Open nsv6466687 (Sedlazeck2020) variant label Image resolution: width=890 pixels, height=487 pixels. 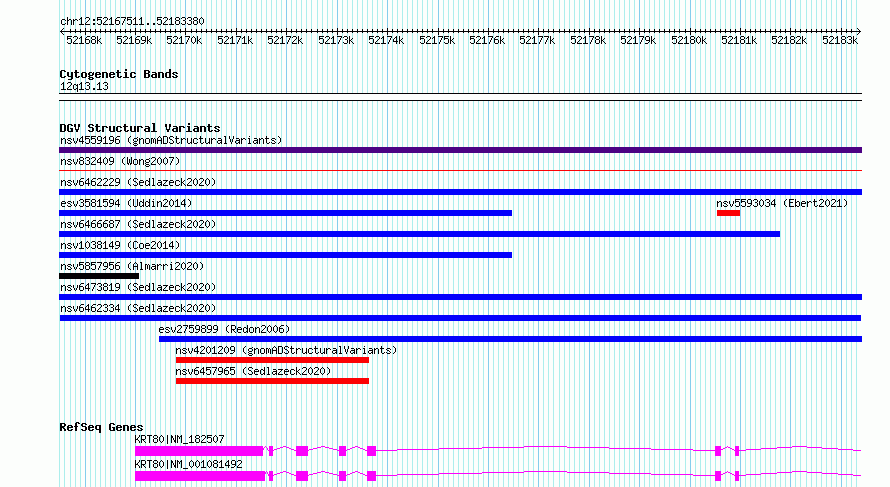(x=138, y=224)
